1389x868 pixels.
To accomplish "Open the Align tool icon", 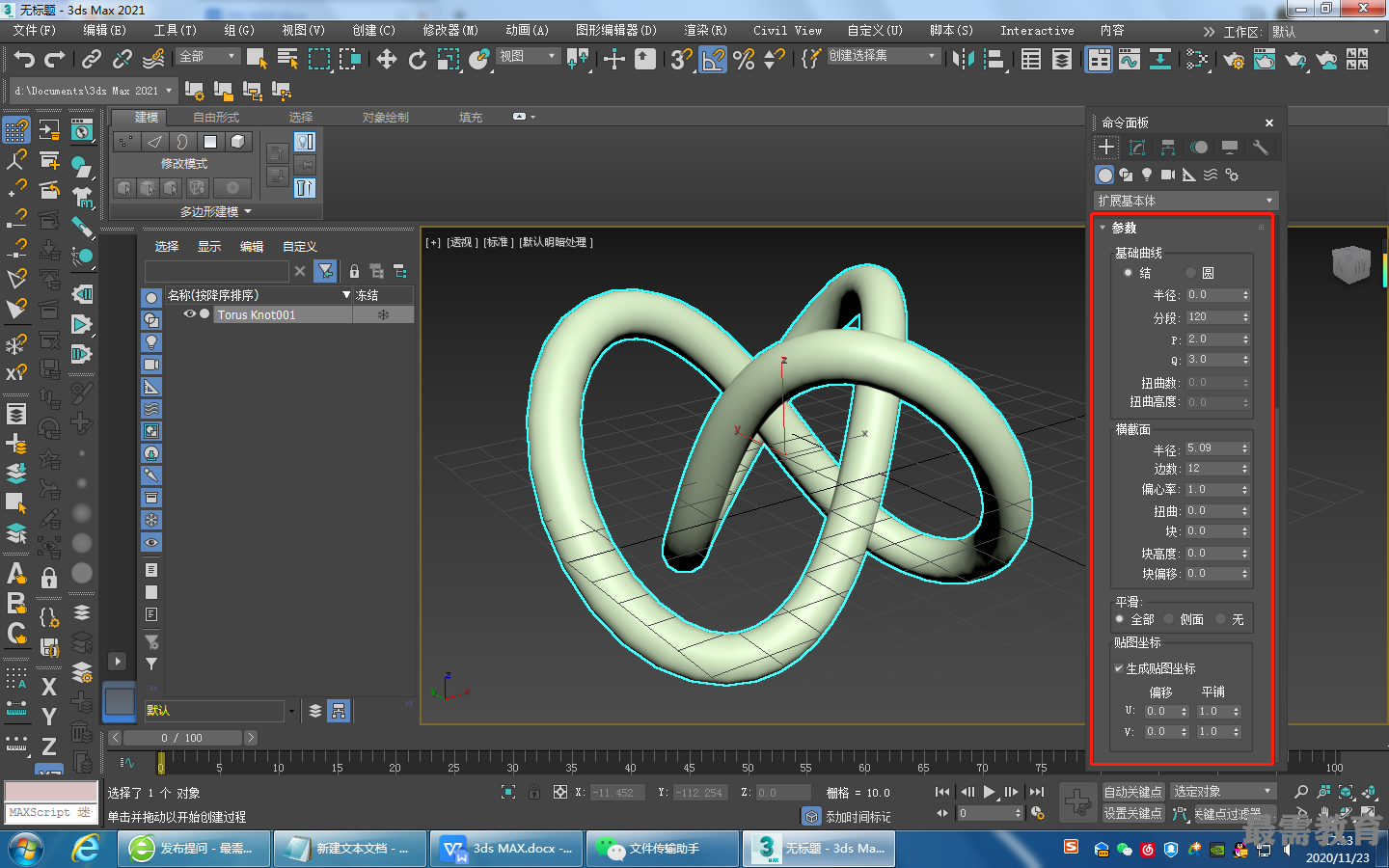I will tap(994, 60).
